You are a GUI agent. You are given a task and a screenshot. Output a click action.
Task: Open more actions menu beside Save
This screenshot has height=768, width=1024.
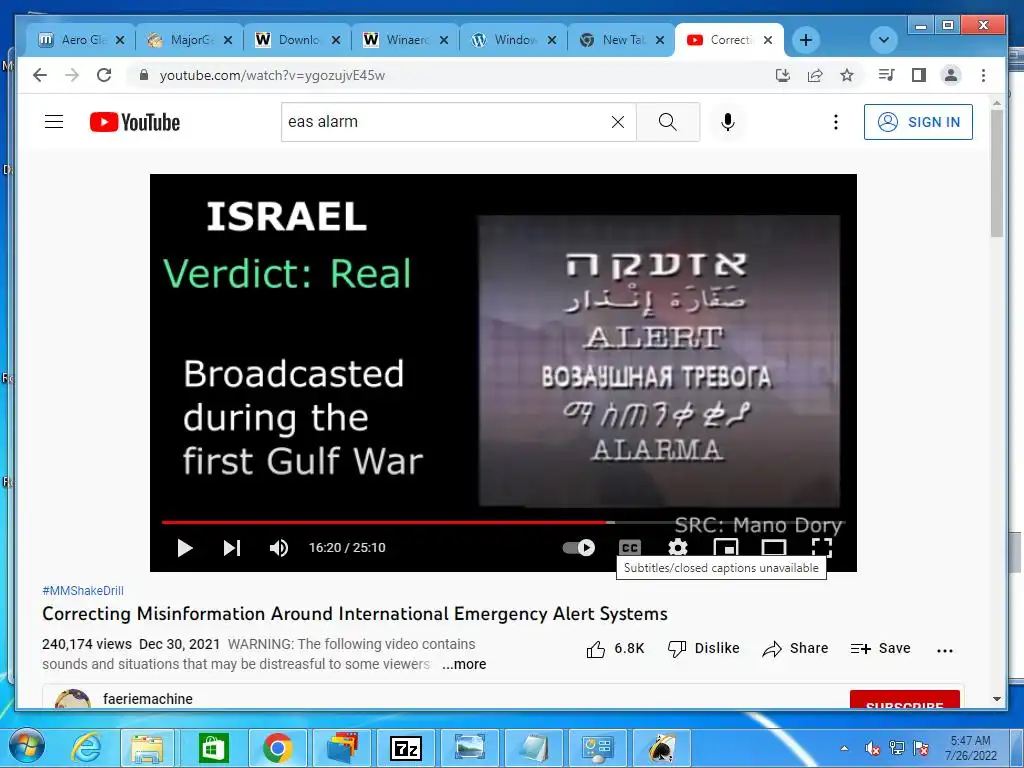(x=945, y=650)
